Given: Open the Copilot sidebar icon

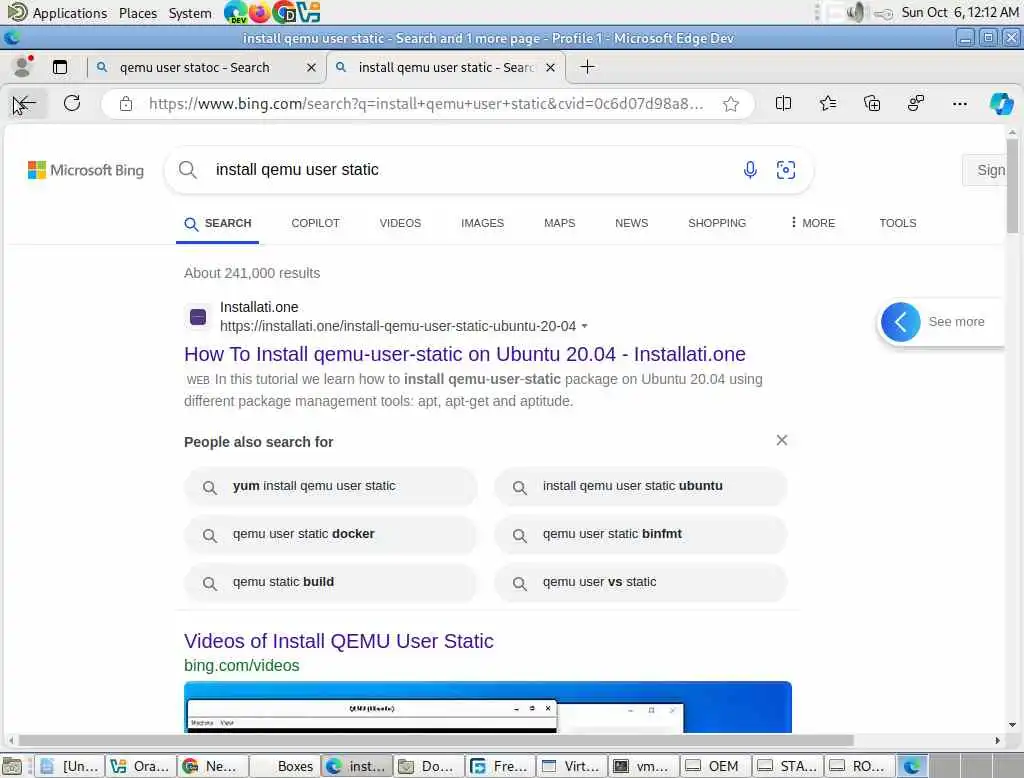Looking at the screenshot, I should [x=1001, y=103].
